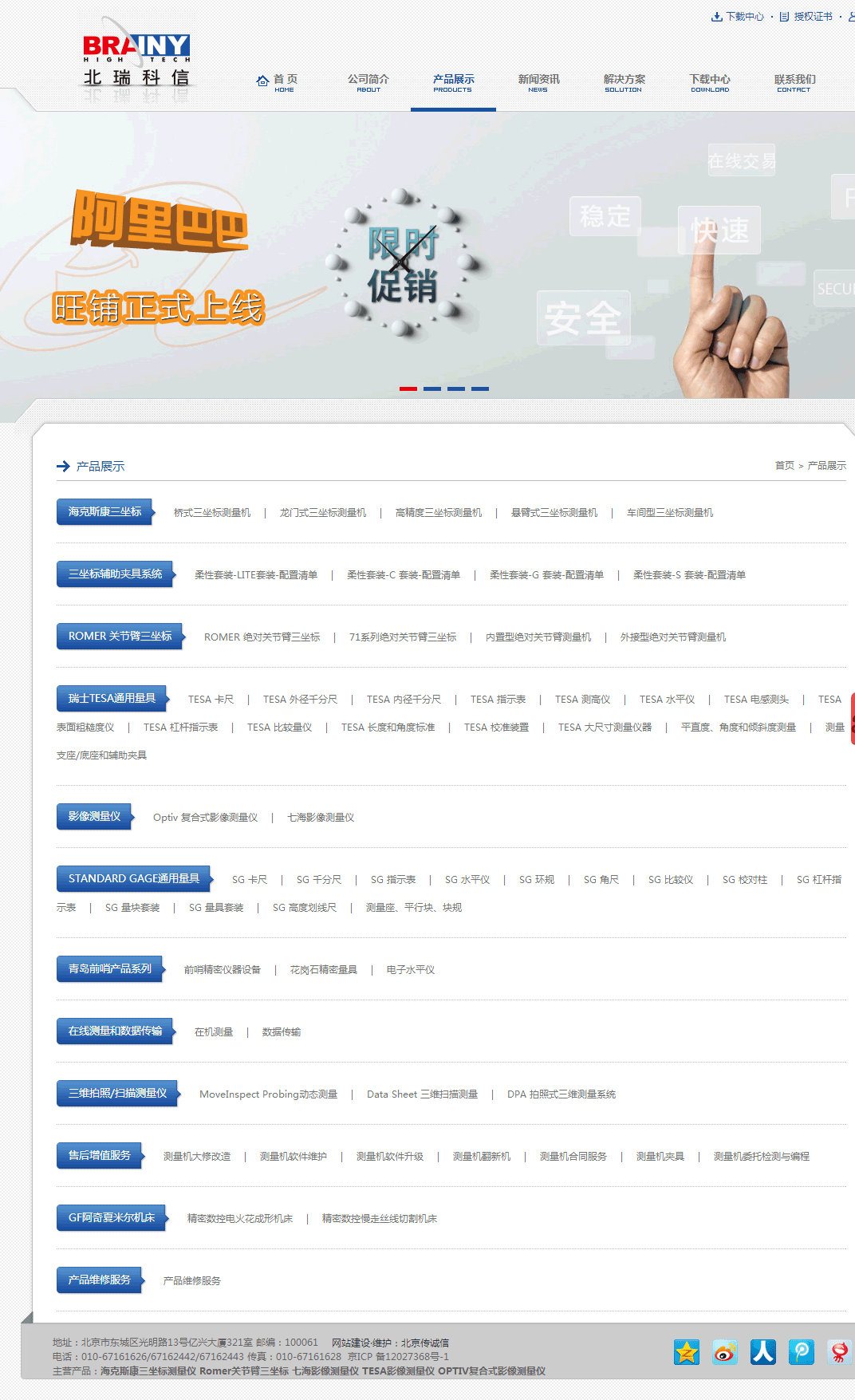Open 公司简介 ABOUT in navigation
Viewport: 855px width, 1400px height.
click(368, 83)
